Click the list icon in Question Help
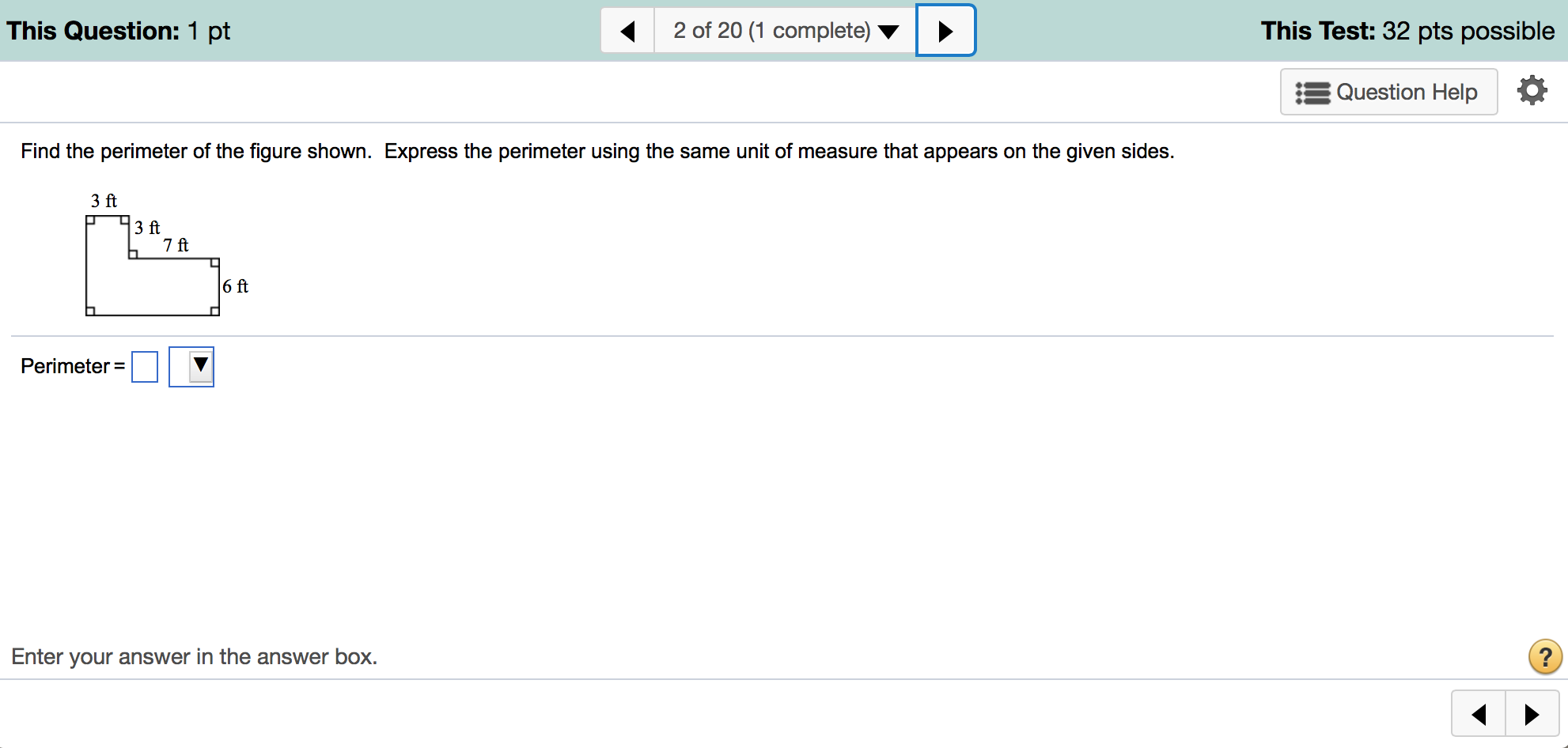1568x748 pixels. pos(1312,93)
